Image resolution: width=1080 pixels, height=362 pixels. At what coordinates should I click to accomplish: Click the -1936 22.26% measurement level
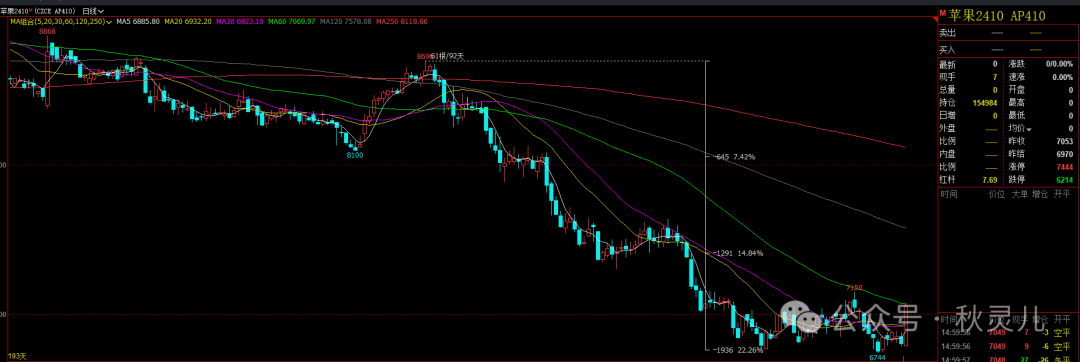(x=739, y=350)
